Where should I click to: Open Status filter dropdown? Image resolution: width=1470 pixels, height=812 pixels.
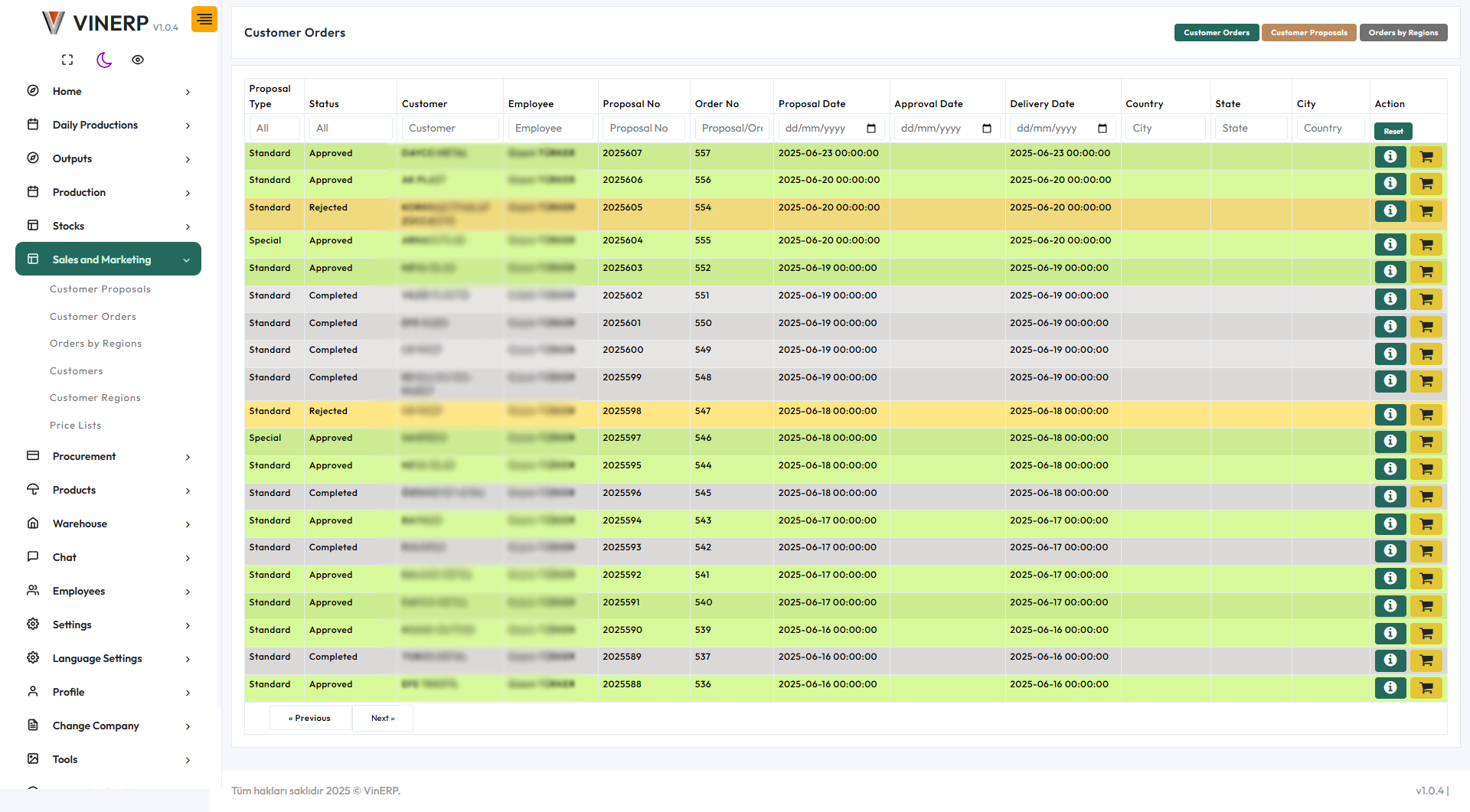click(351, 129)
